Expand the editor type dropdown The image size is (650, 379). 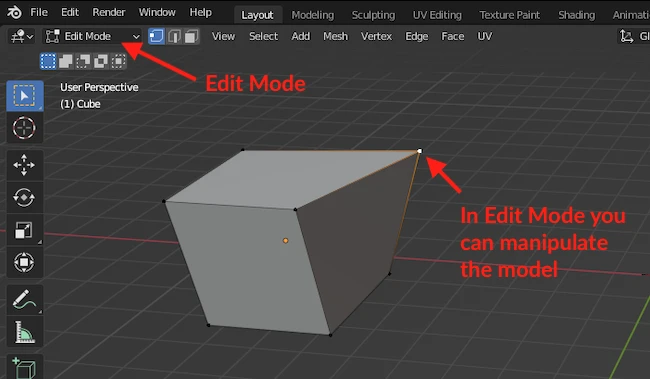(x=22, y=36)
